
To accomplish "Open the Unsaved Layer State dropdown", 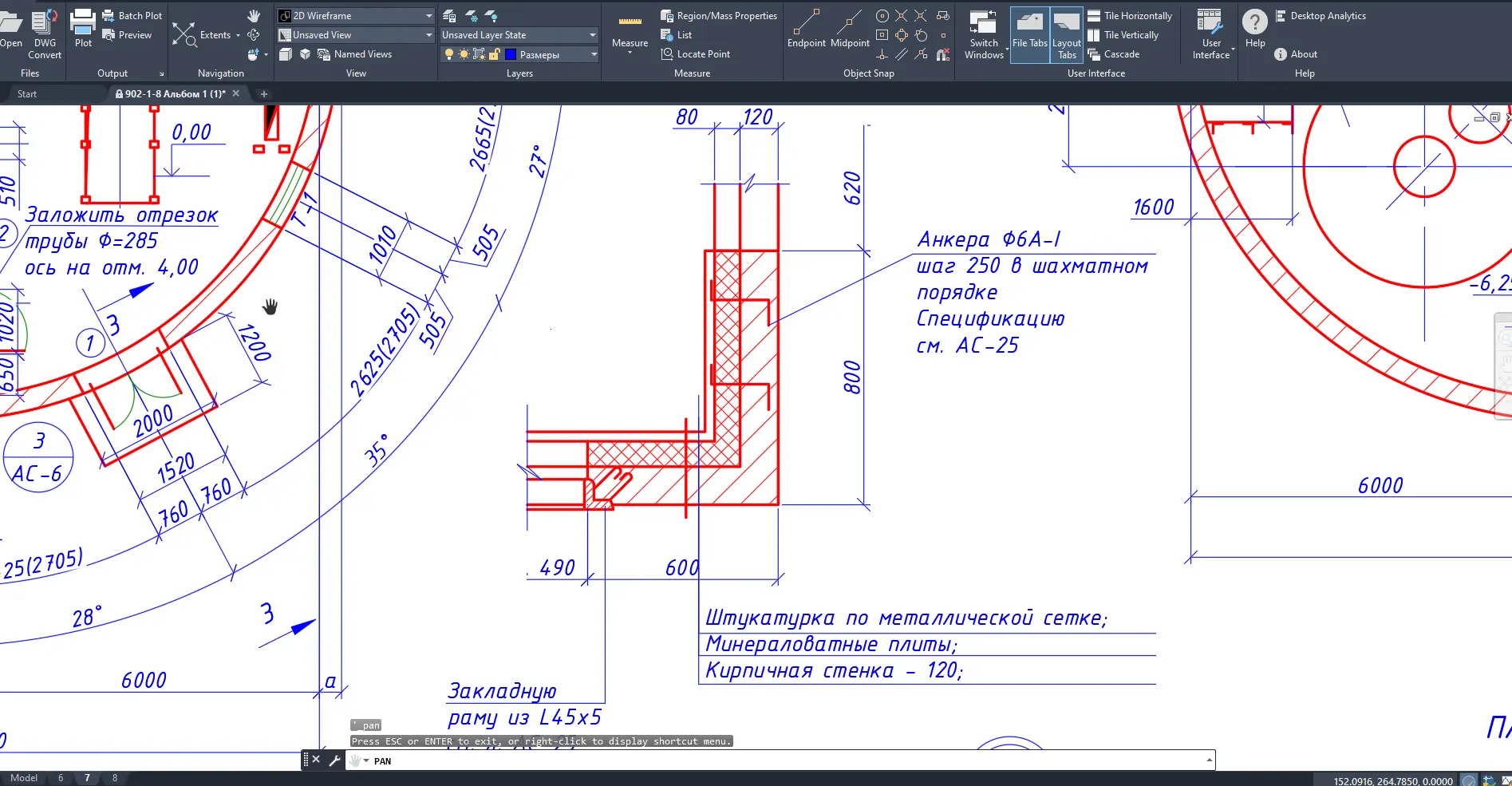I will 592,35.
